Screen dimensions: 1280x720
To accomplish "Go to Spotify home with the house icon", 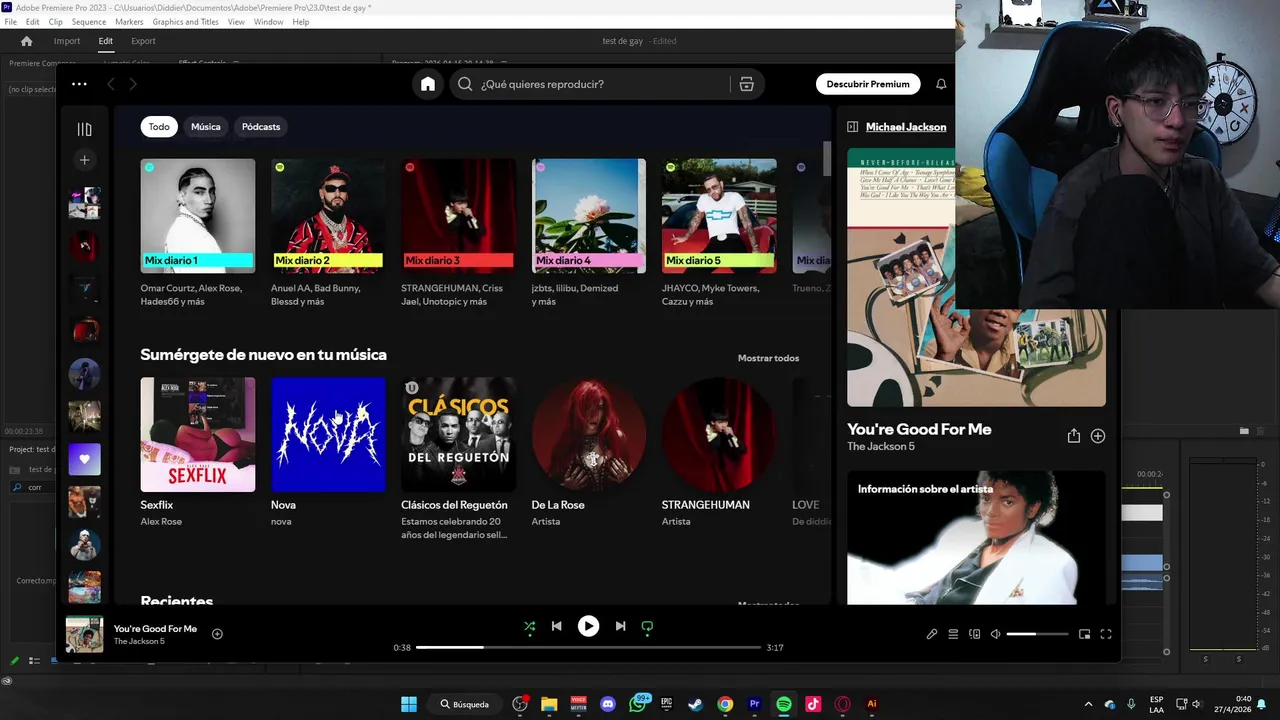I will pyautogui.click(x=428, y=84).
